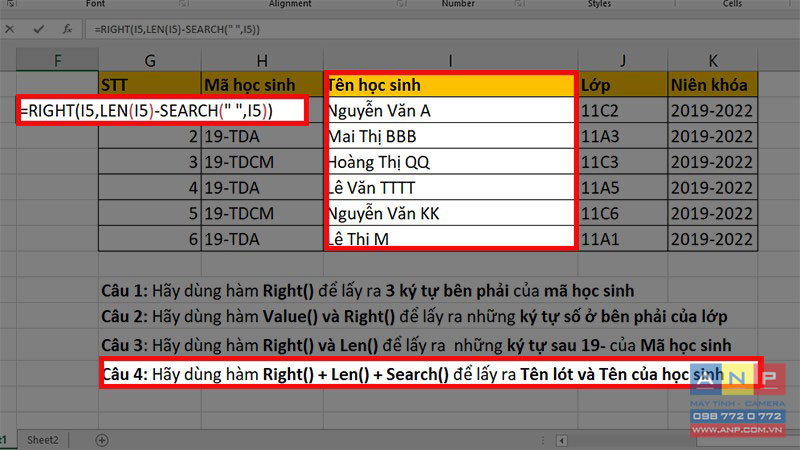The height and width of the screenshot is (450, 800).
Task: Select cell 'Hoàng Thị QQ'
Action: 451,162
